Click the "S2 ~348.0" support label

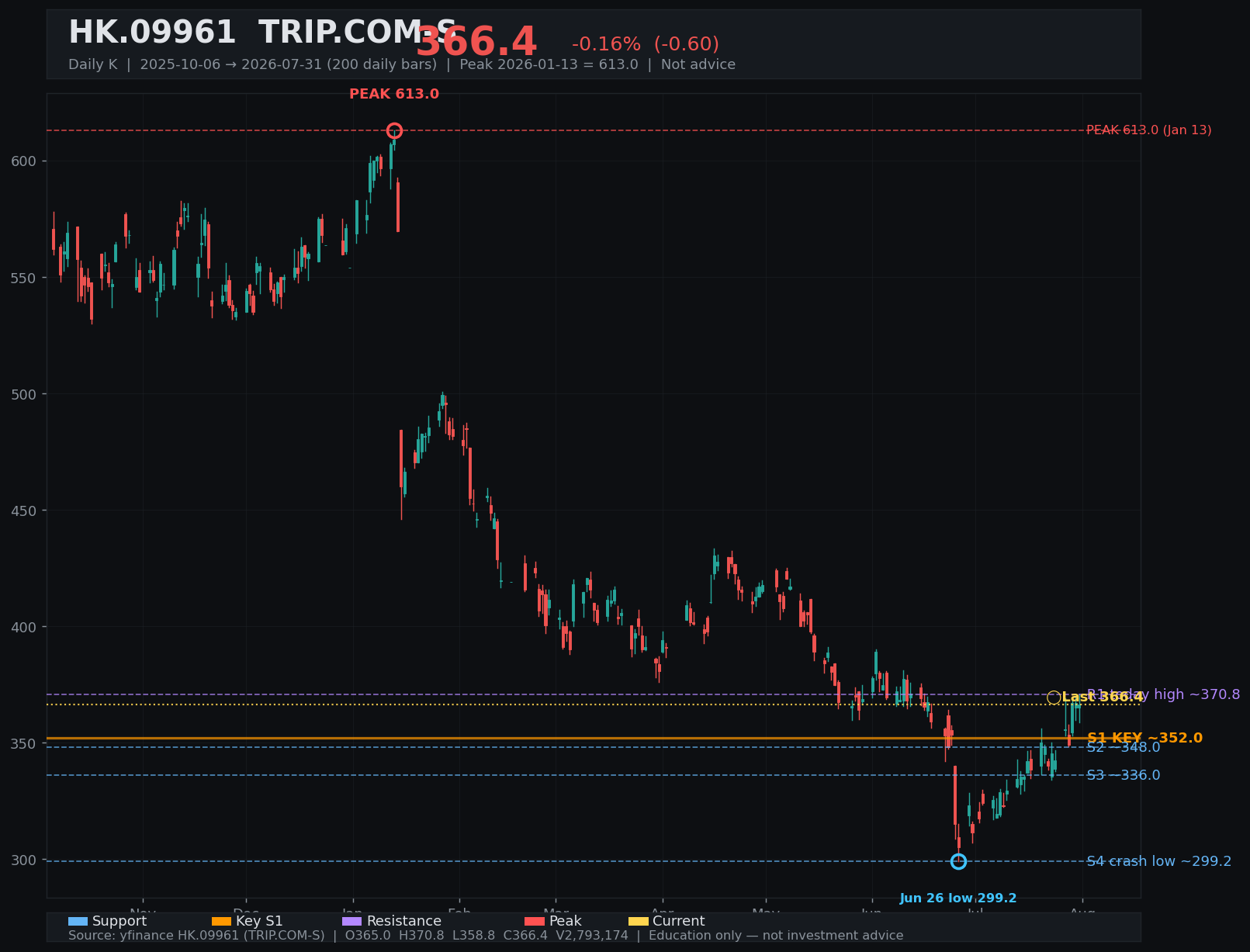[1124, 747]
